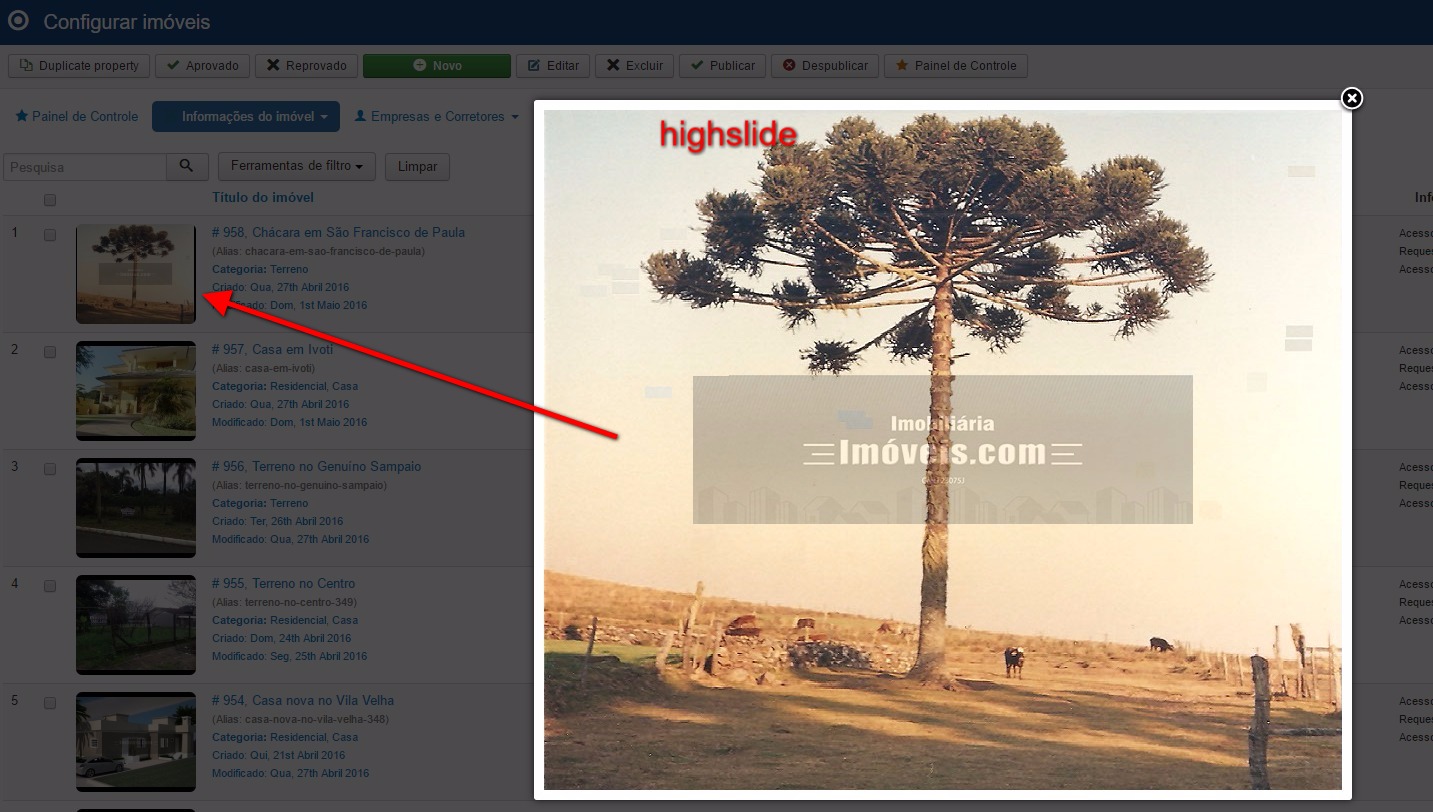Open the Painel de Controle submenu tab
Viewport: 1433px width, 812px height.
(77, 117)
